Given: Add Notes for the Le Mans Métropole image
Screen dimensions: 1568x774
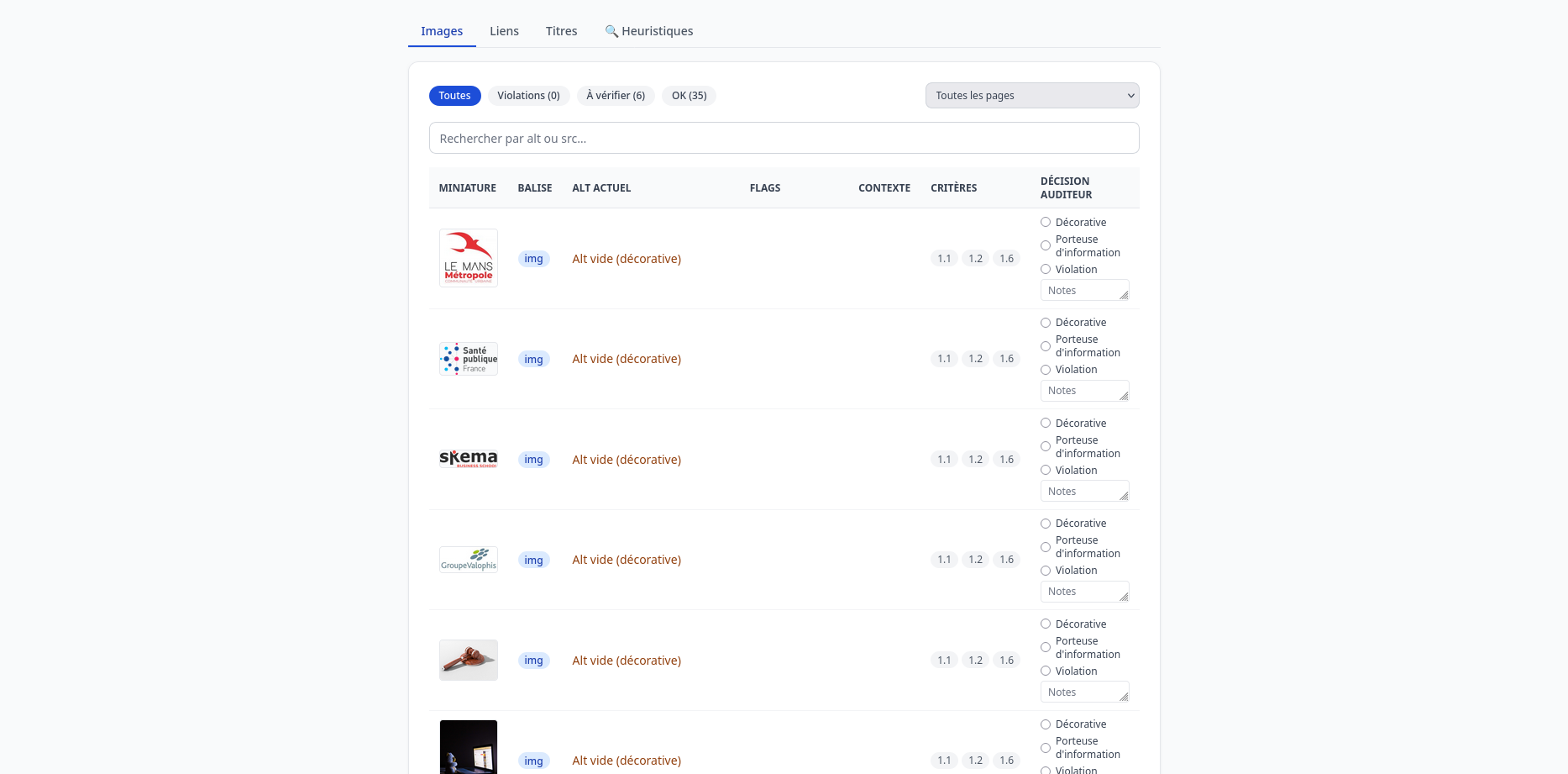Looking at the screenshot, I should pos(1085,290).
